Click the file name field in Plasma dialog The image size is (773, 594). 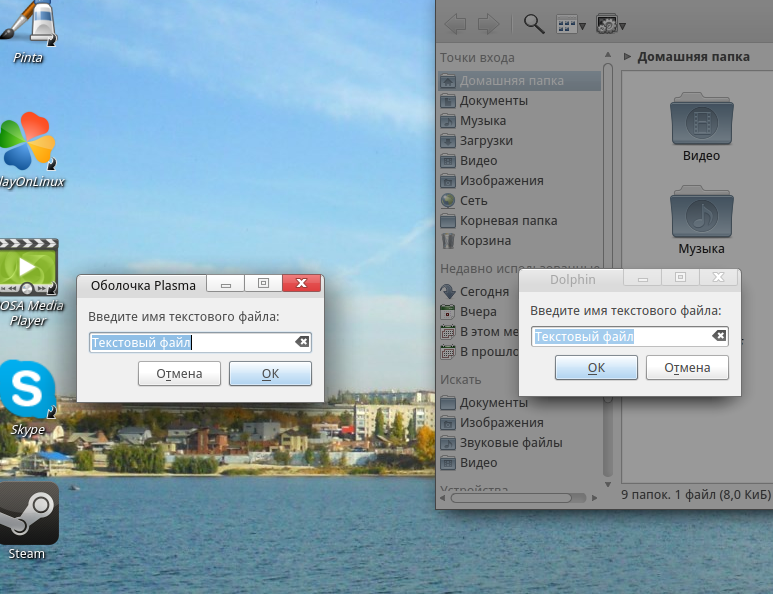pos(200,342)
